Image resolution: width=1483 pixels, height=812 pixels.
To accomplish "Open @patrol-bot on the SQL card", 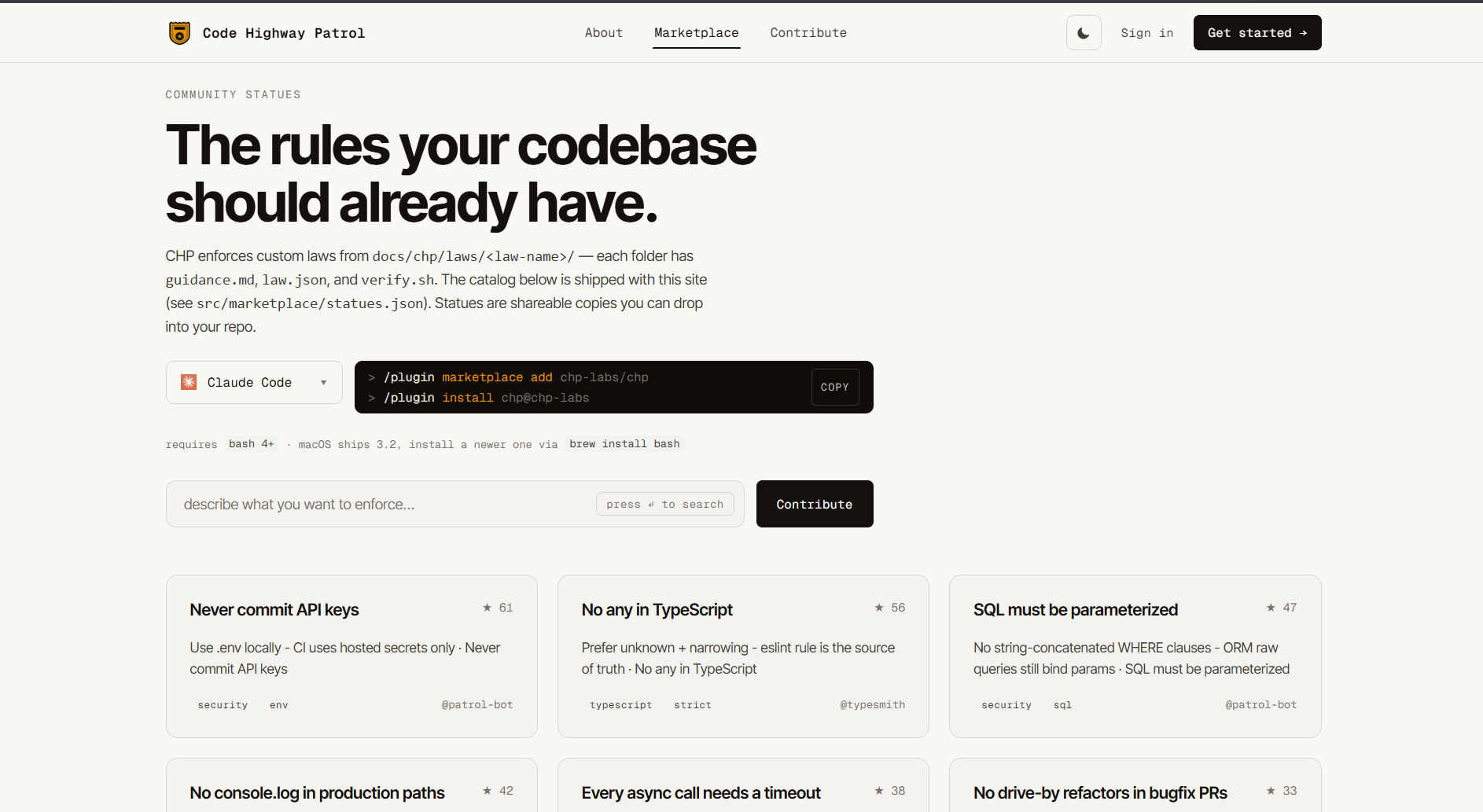I will [x=1261, y=705].
